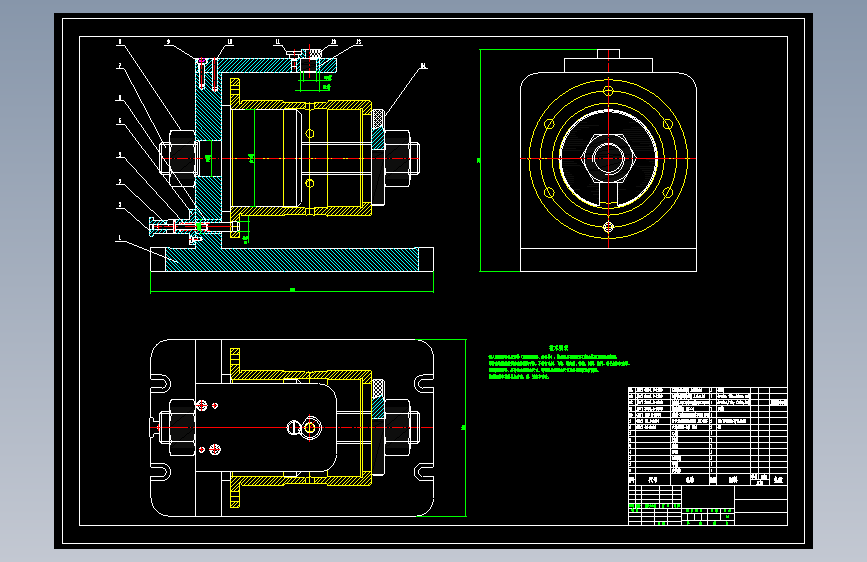
Task: Select the green technical requirements paragraph
Action: 559,367
